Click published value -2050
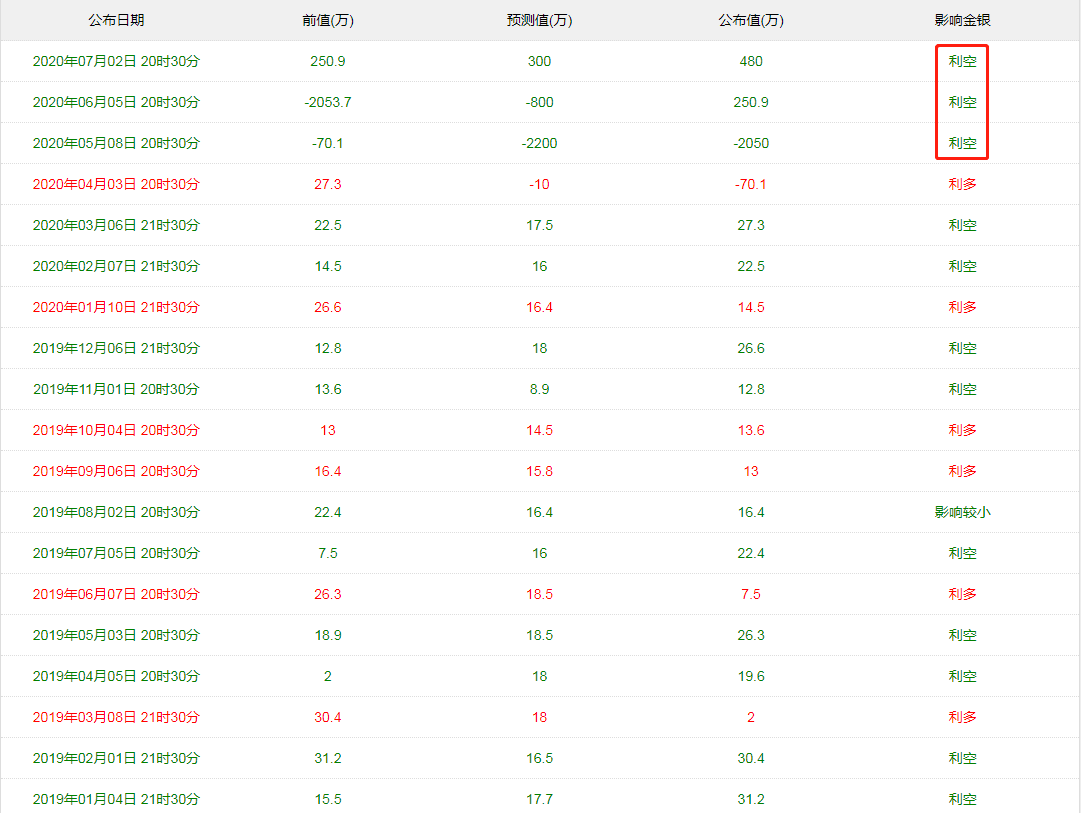 coord(751,143)
